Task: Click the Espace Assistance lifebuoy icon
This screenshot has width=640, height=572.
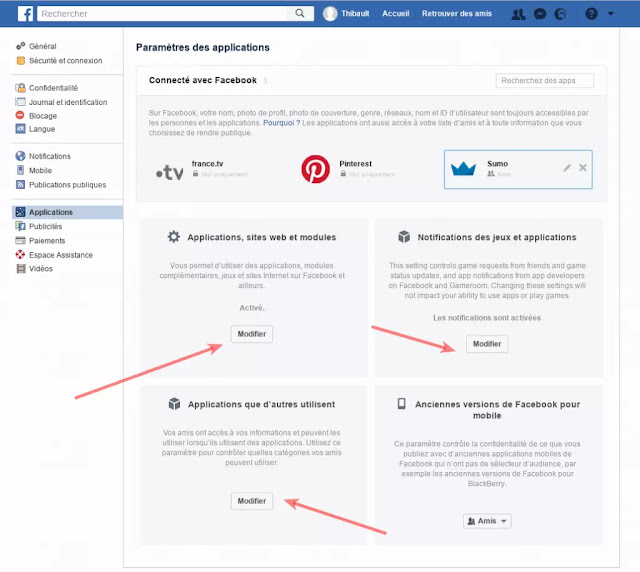Action: pyautogui.click(x=20, y=255)
